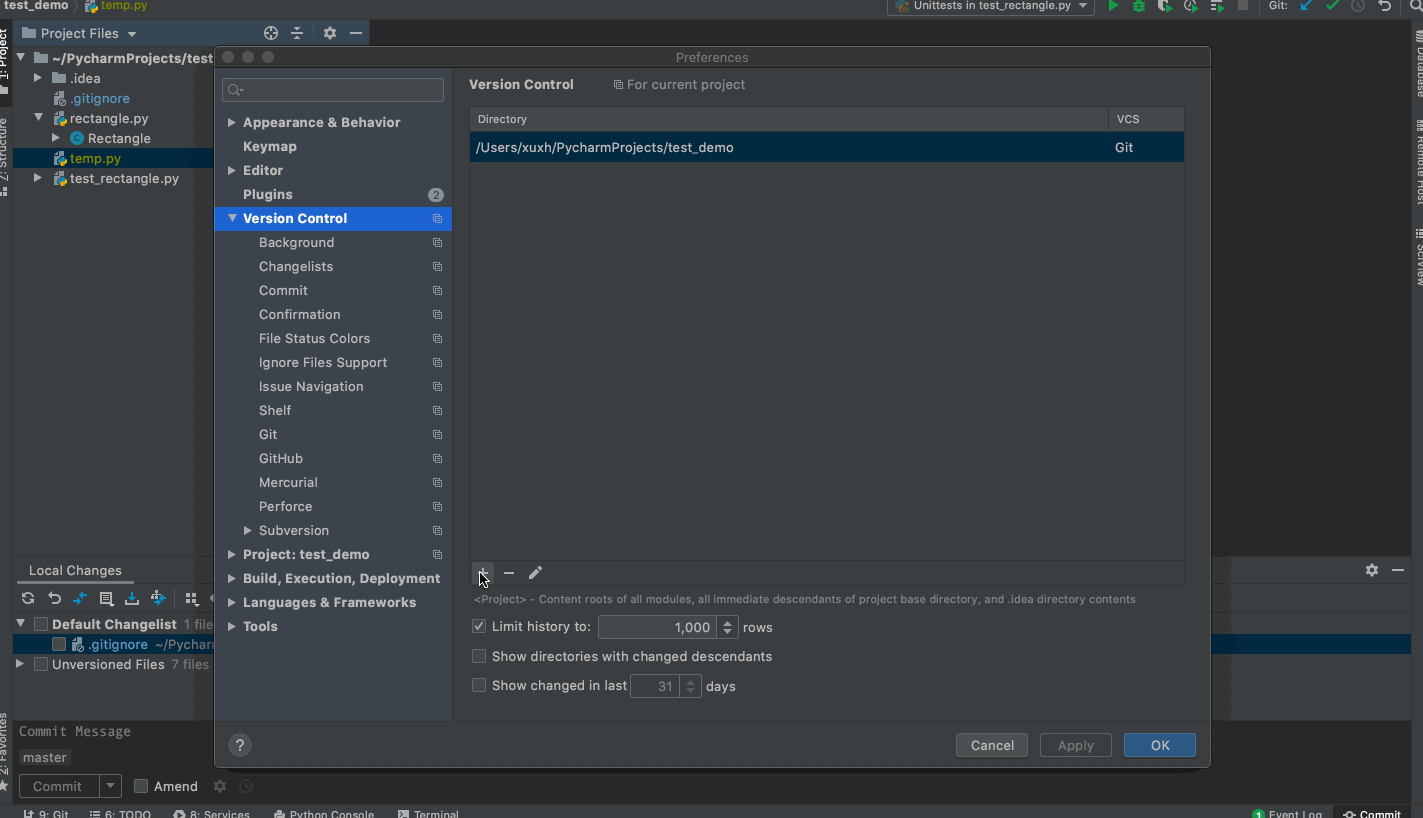Enable Show changed in last days checkbox
The height and width of the screenshot is (818, 1423).
479,685
